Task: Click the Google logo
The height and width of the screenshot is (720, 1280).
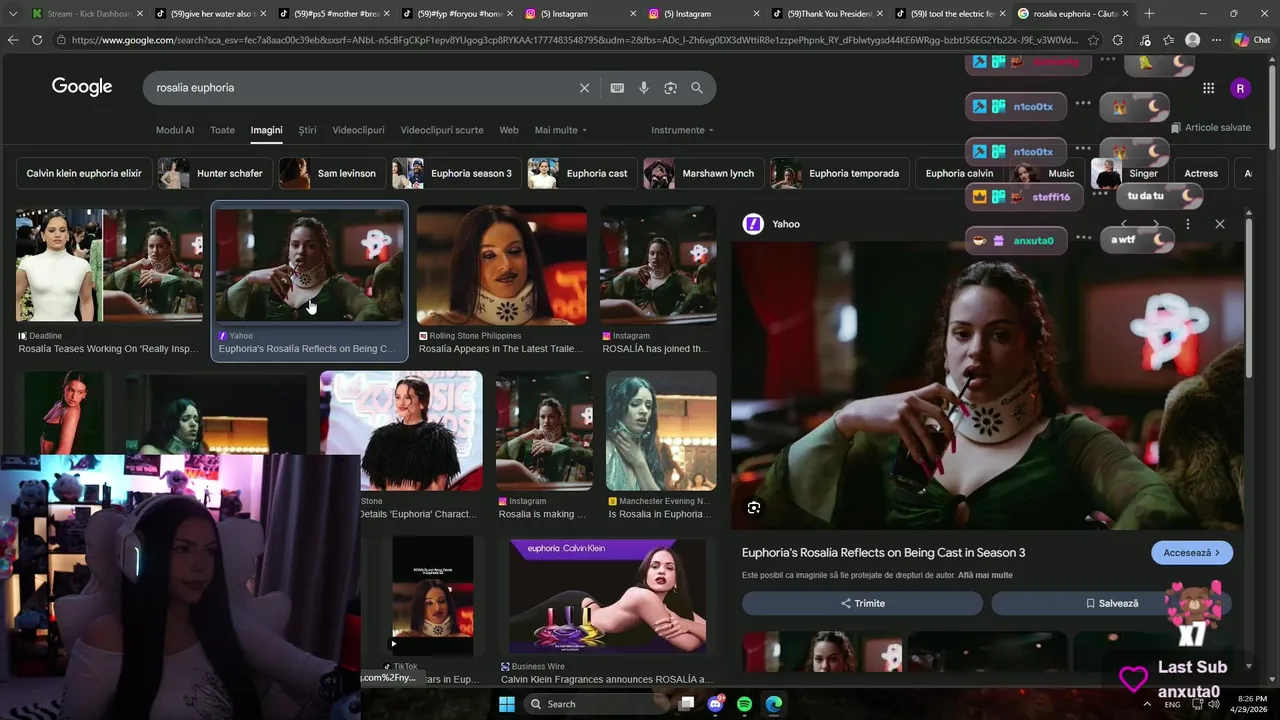Action: [x=82, y=87]
